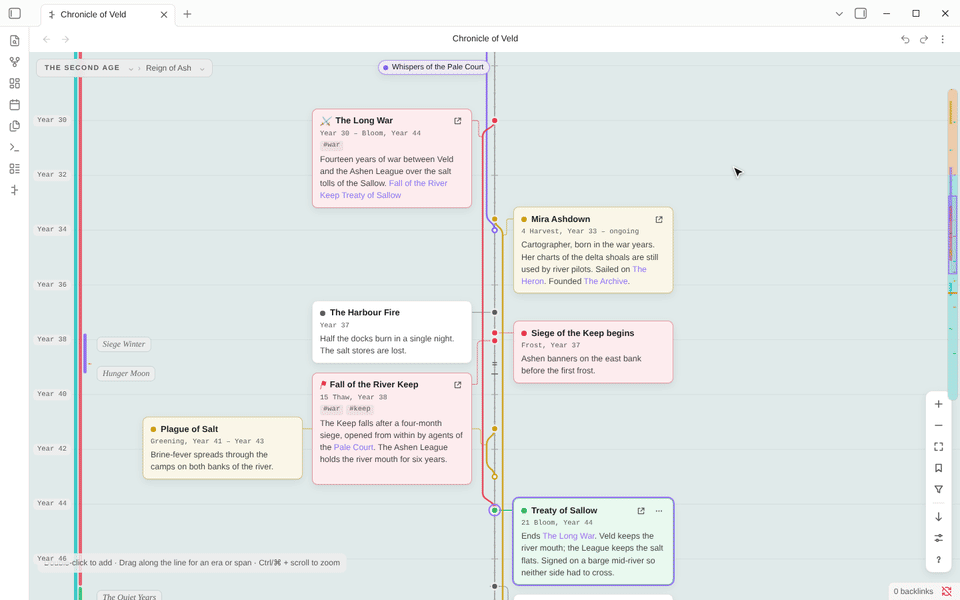Open the calendar icon in left sidebar

[15, 105]
